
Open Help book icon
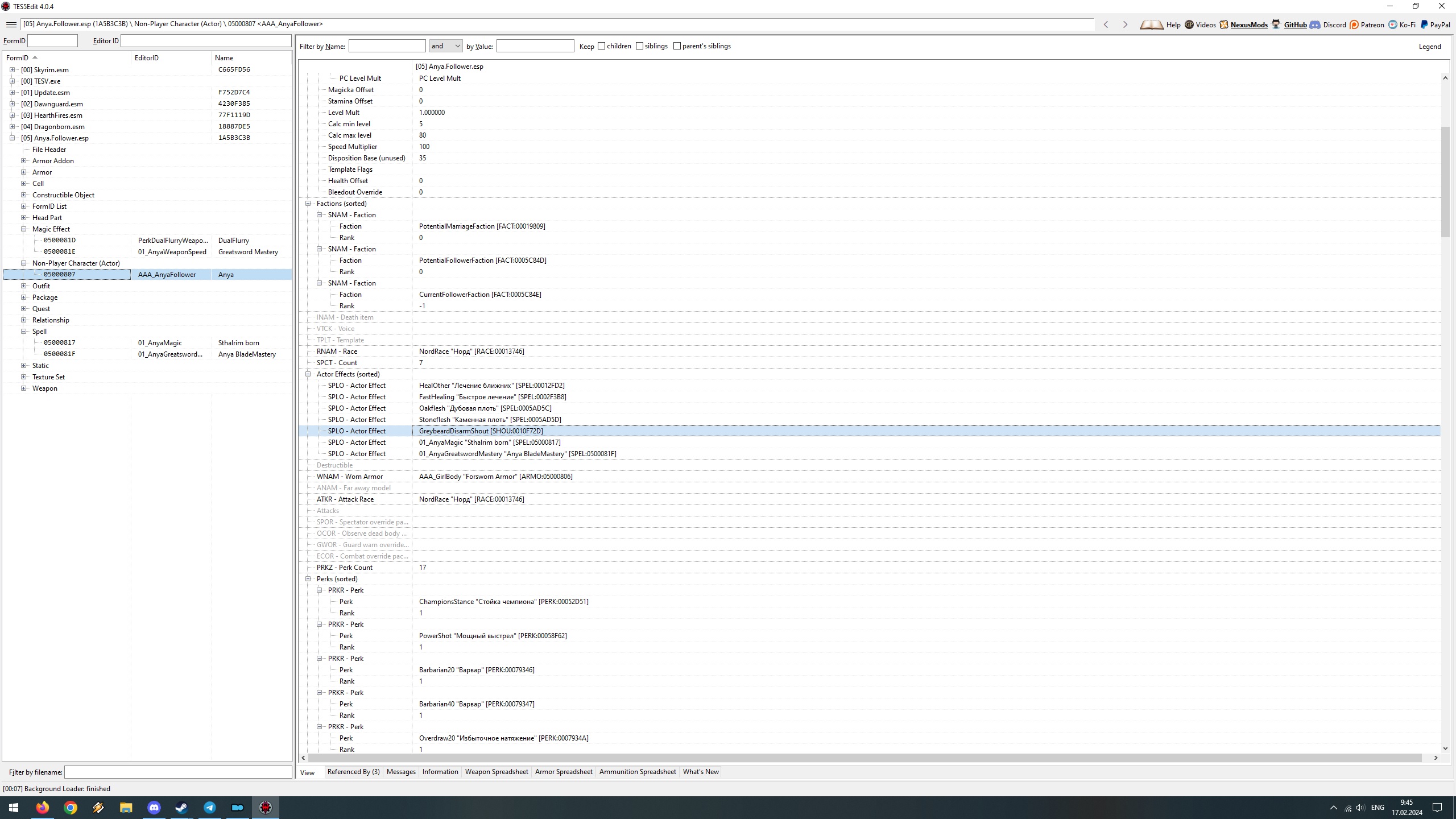click(1152, 24)
